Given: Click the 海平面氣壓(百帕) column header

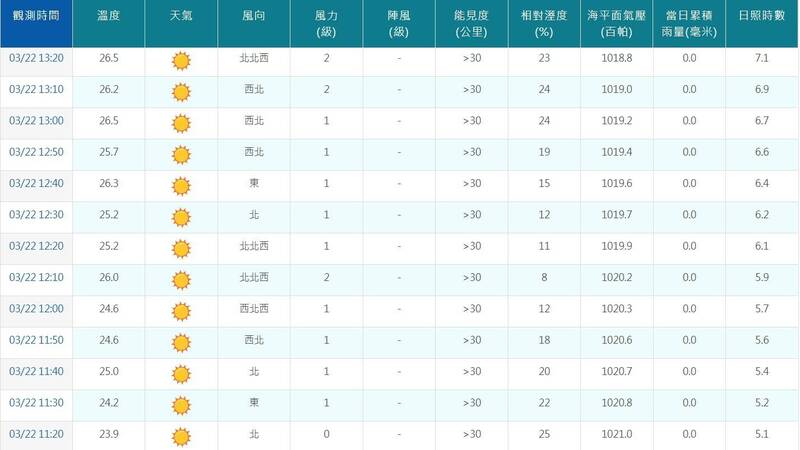Looking at the screenshot, I should pos(617,23).
